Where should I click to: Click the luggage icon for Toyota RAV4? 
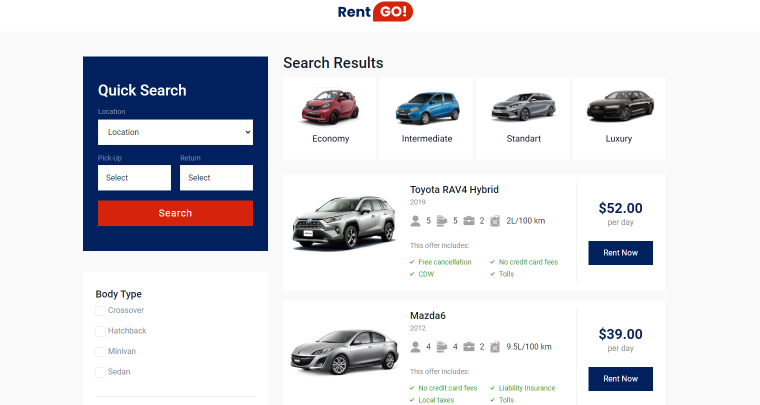pyautogui.click(x=469, y=221)
